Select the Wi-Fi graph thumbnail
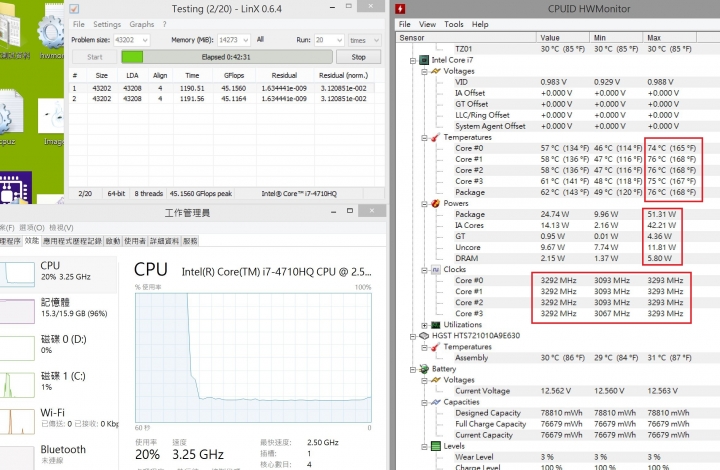 (x=17, y=421)
